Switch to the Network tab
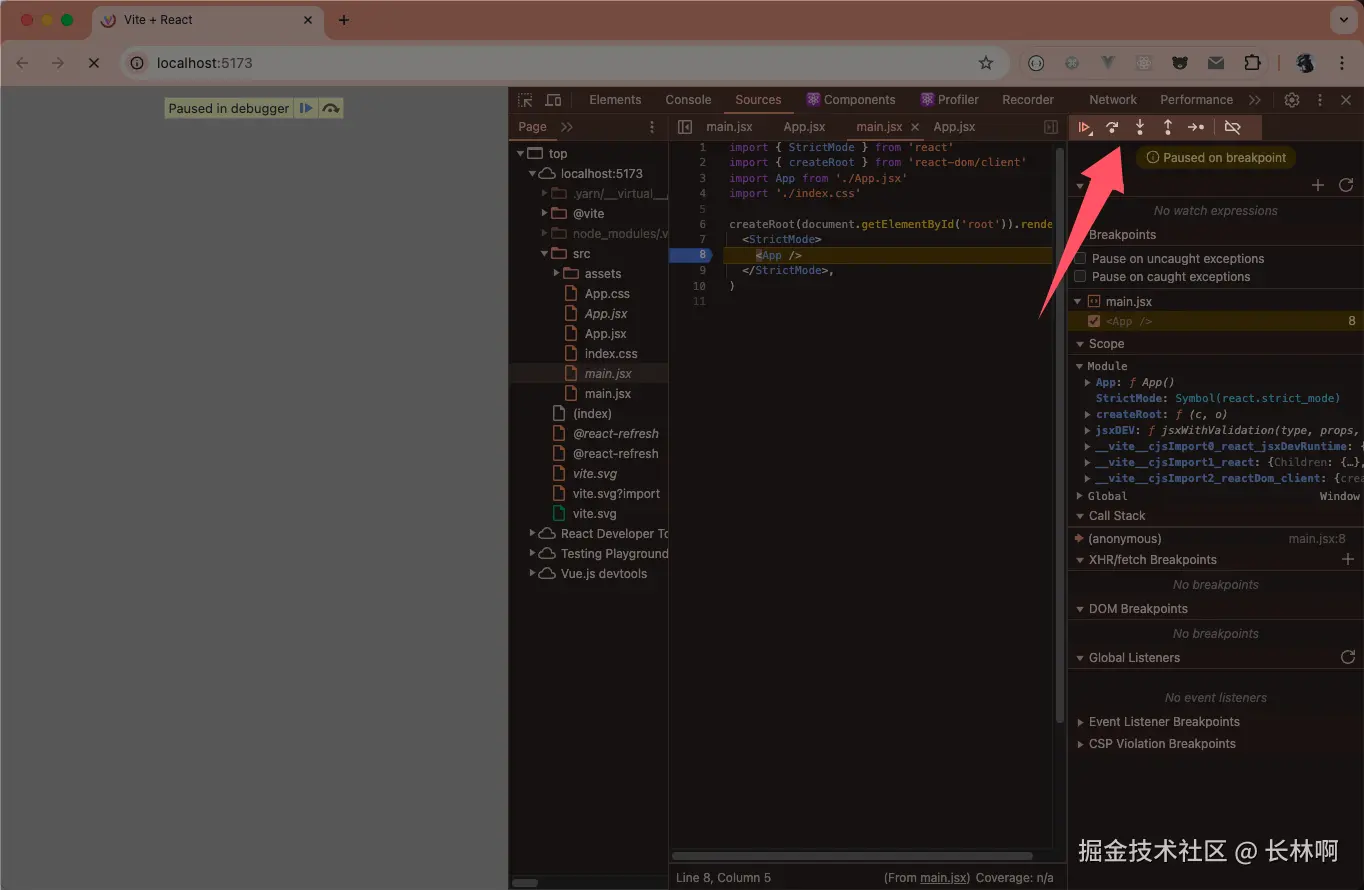Screen dimensions: 1364x890 [x=1113, y=100]
